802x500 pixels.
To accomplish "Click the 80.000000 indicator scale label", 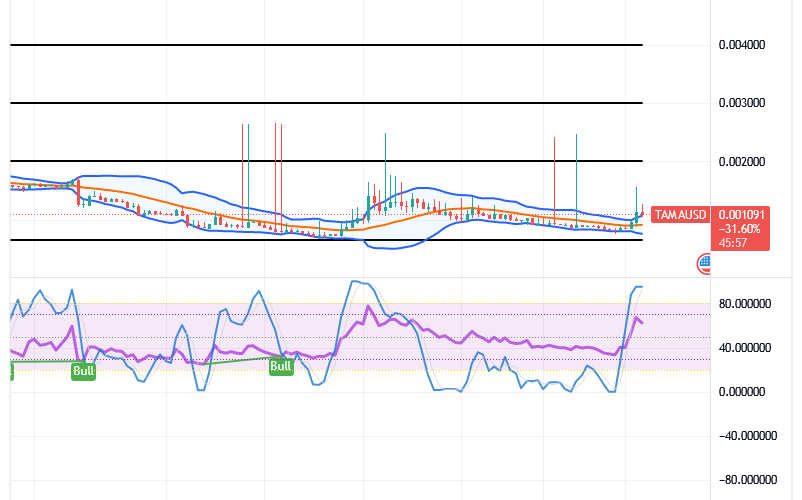I will tap(745, 304).
